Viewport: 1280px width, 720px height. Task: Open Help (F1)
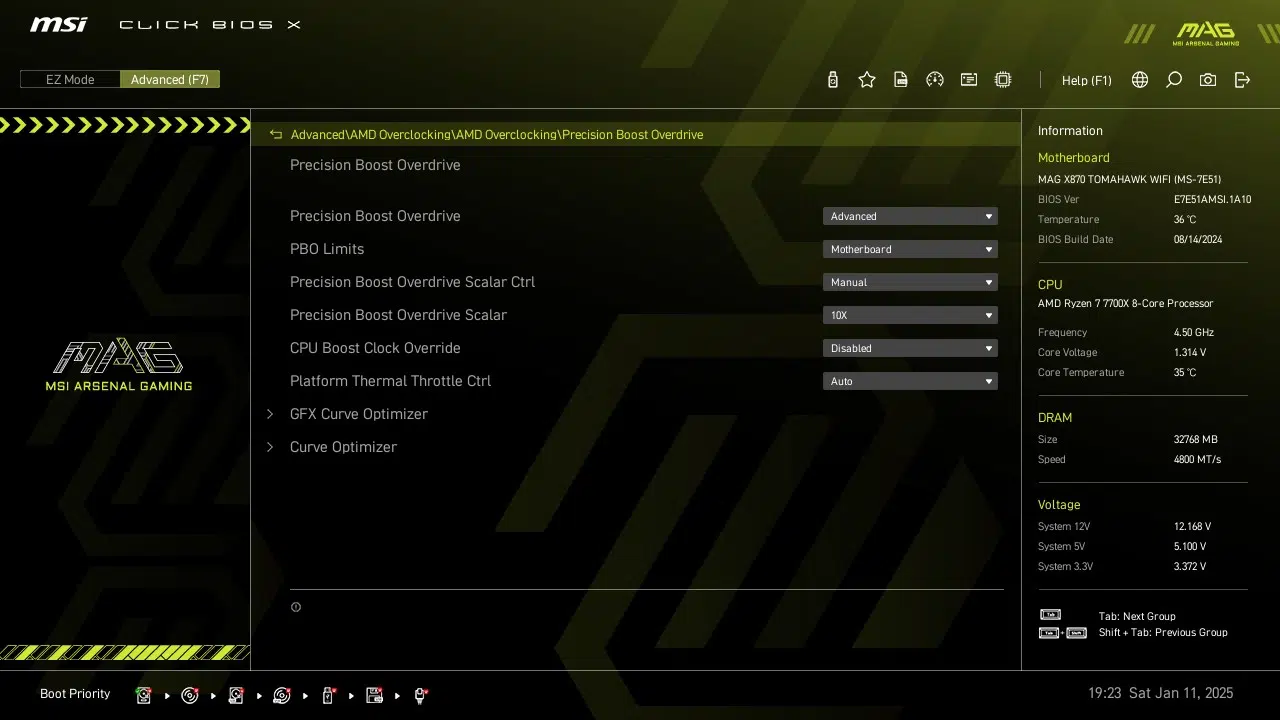[x=1087, y=80]
